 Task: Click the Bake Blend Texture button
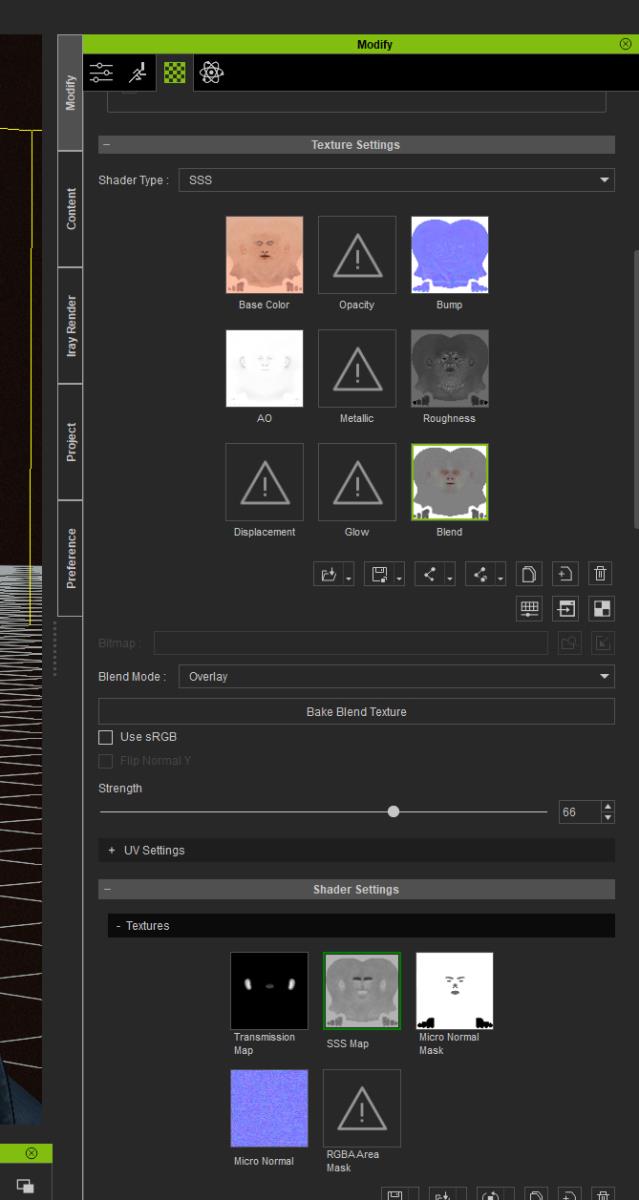tap(356, 712)
